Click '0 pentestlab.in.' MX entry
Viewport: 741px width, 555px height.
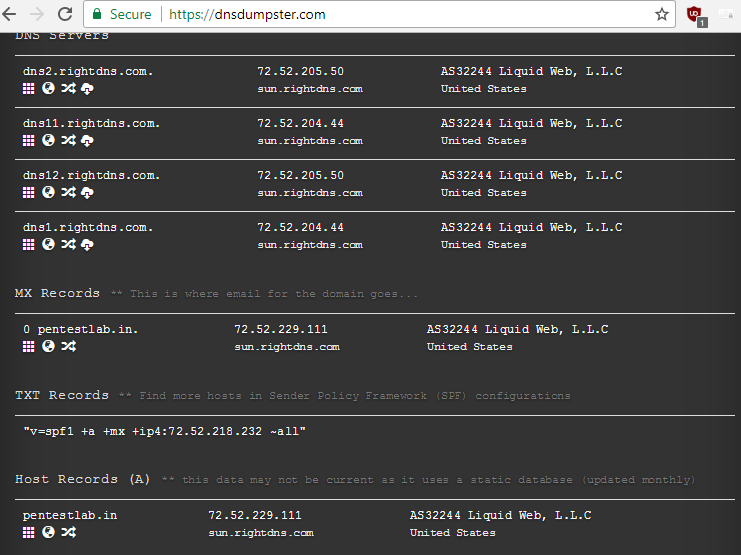pyautogui.click(x=80, y=330)
